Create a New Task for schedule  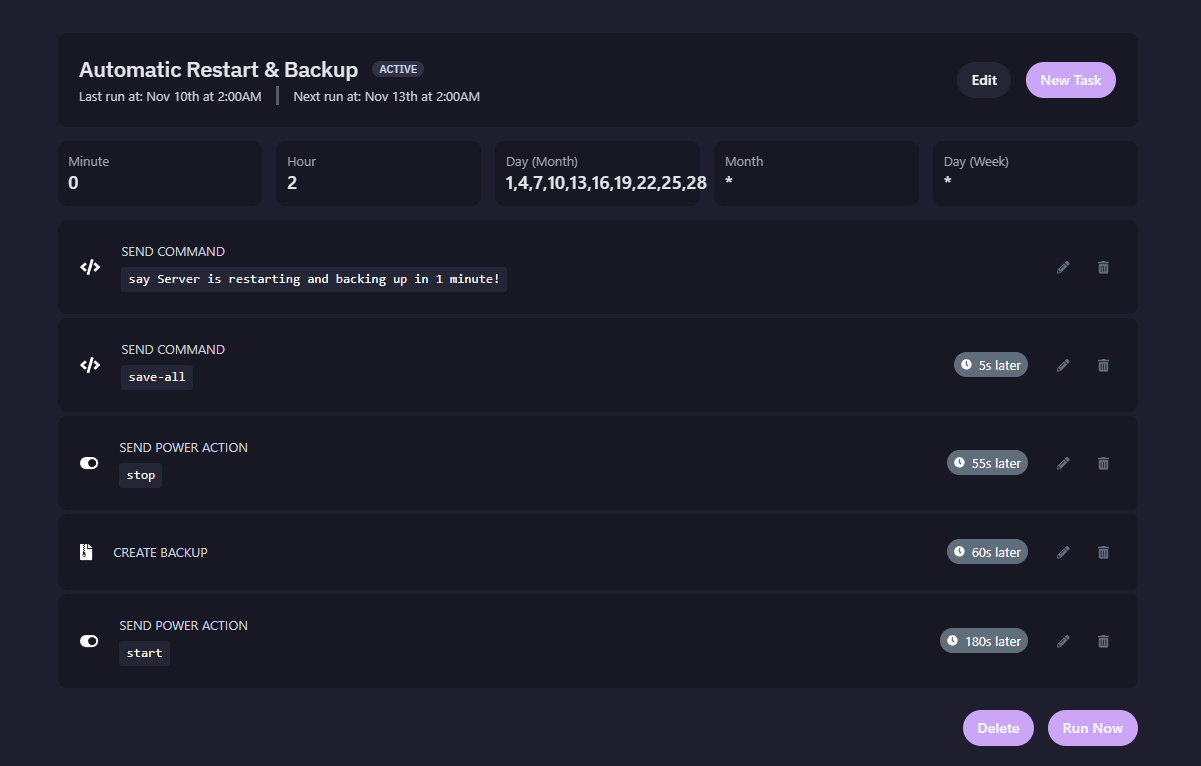point(1070,80)
